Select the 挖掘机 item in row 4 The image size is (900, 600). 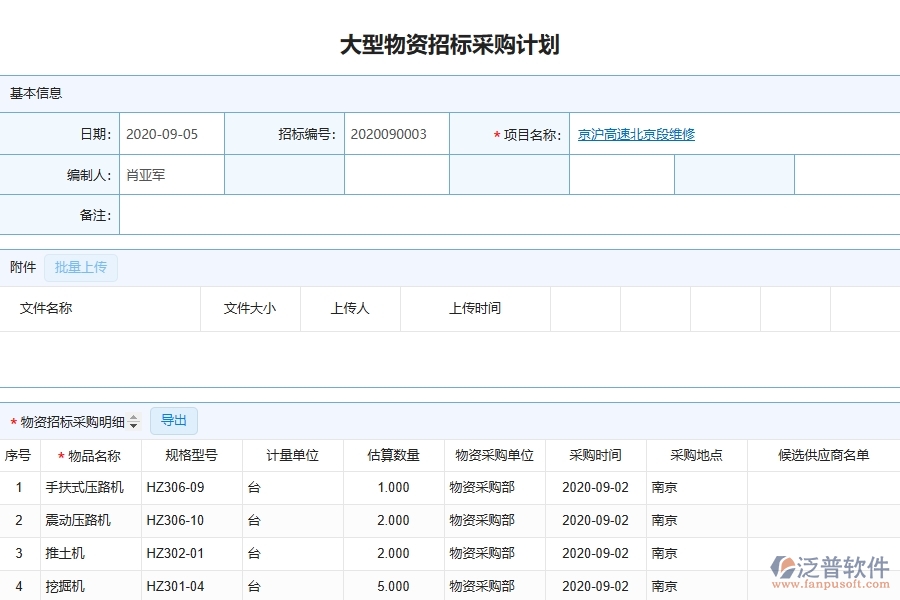tap(65, 585)
